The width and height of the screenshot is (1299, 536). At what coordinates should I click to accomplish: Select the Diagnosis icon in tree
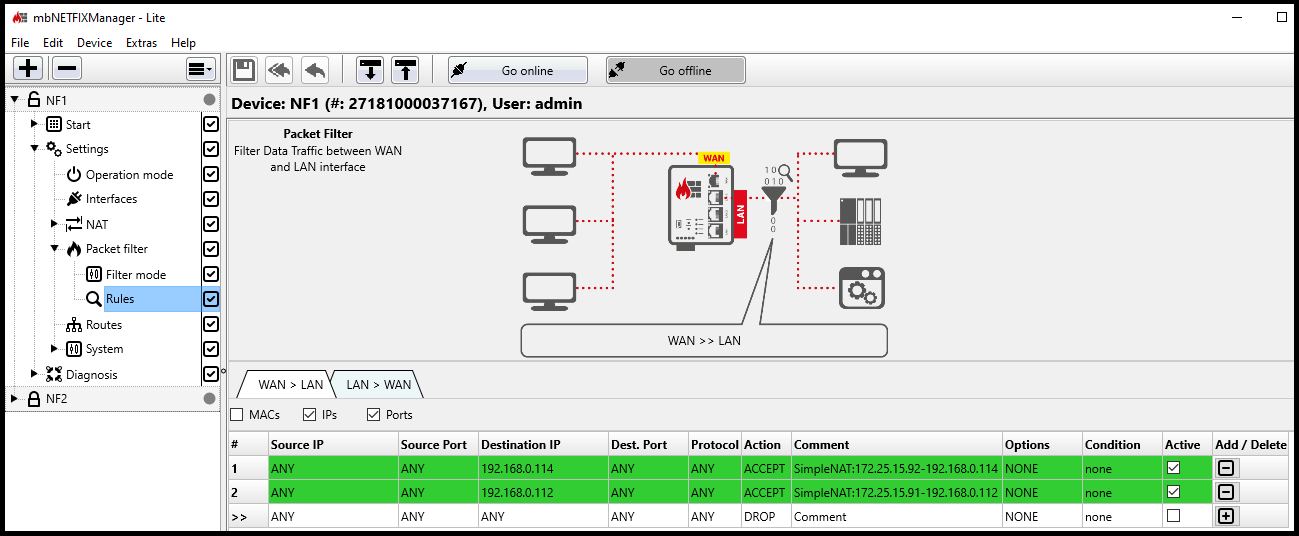[54, 374]
